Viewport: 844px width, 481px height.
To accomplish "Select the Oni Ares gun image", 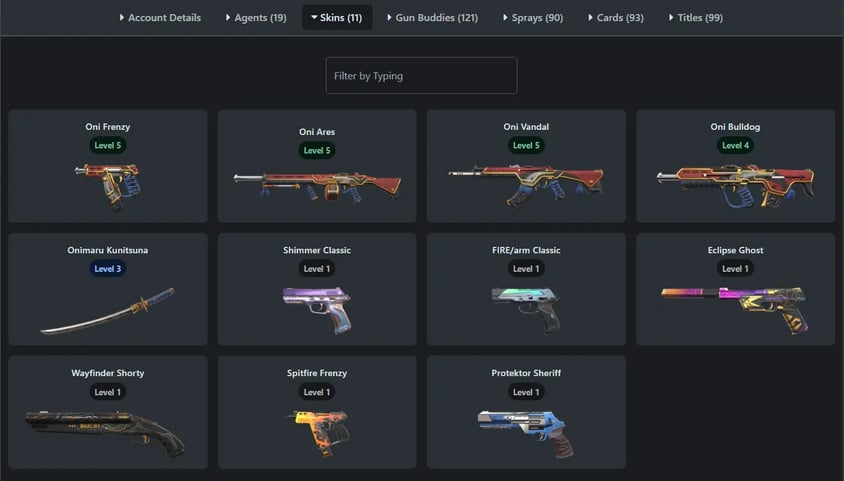I will coord(317,187).
